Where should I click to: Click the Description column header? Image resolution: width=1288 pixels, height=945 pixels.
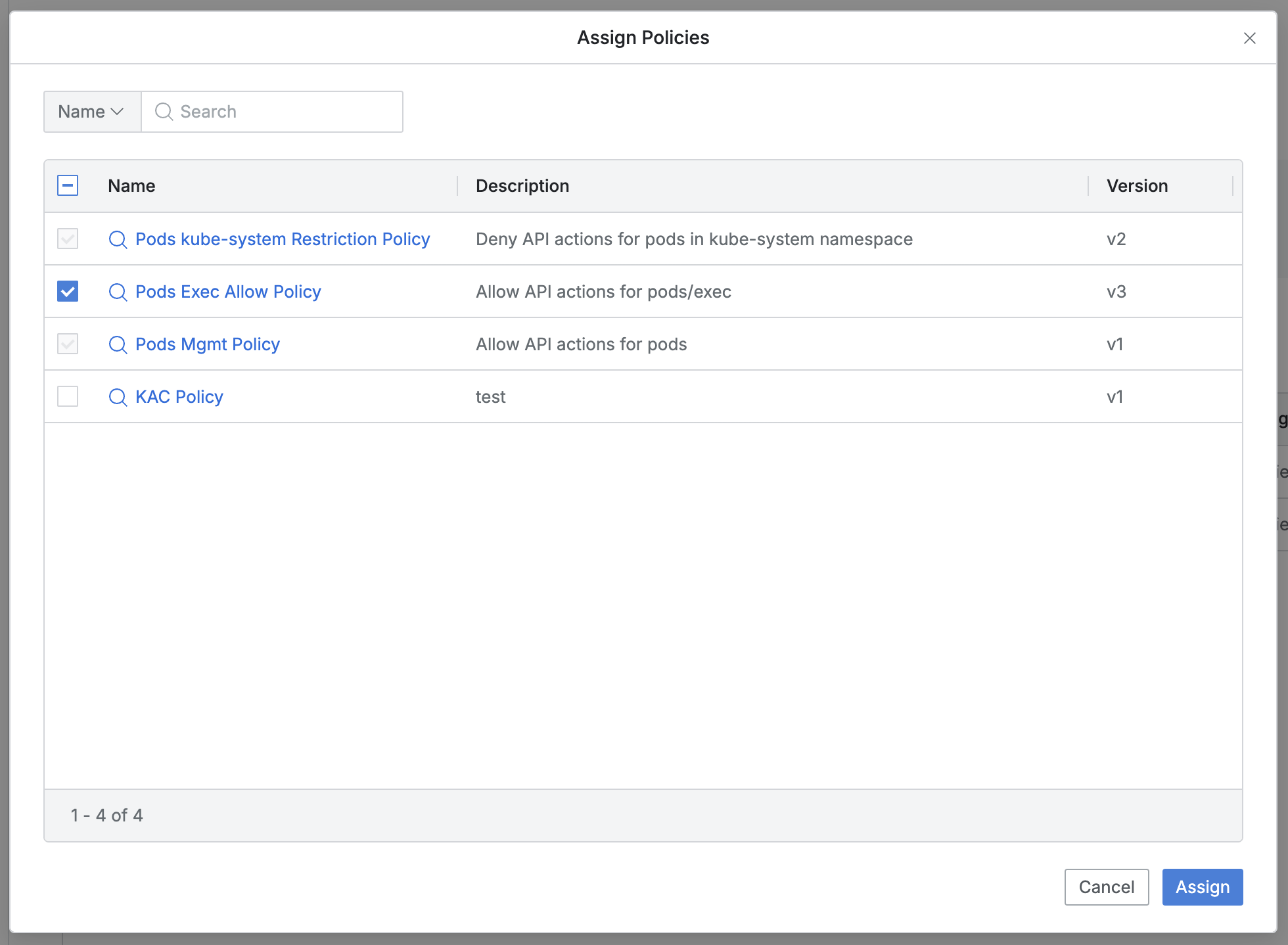click(x=522, y=186)
